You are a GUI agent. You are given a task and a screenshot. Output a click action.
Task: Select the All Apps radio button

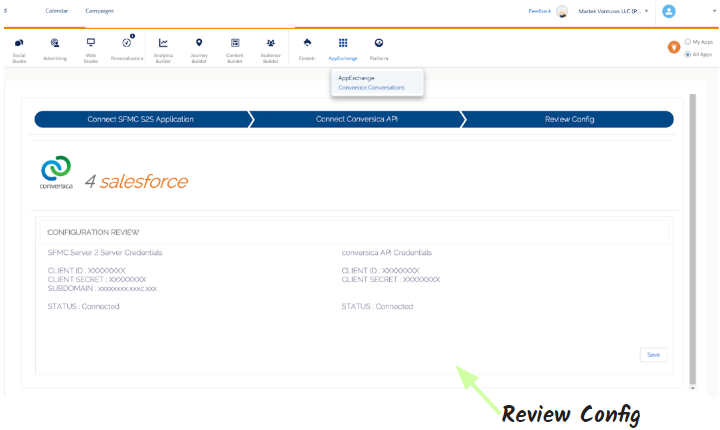click(x=687, y=54)
